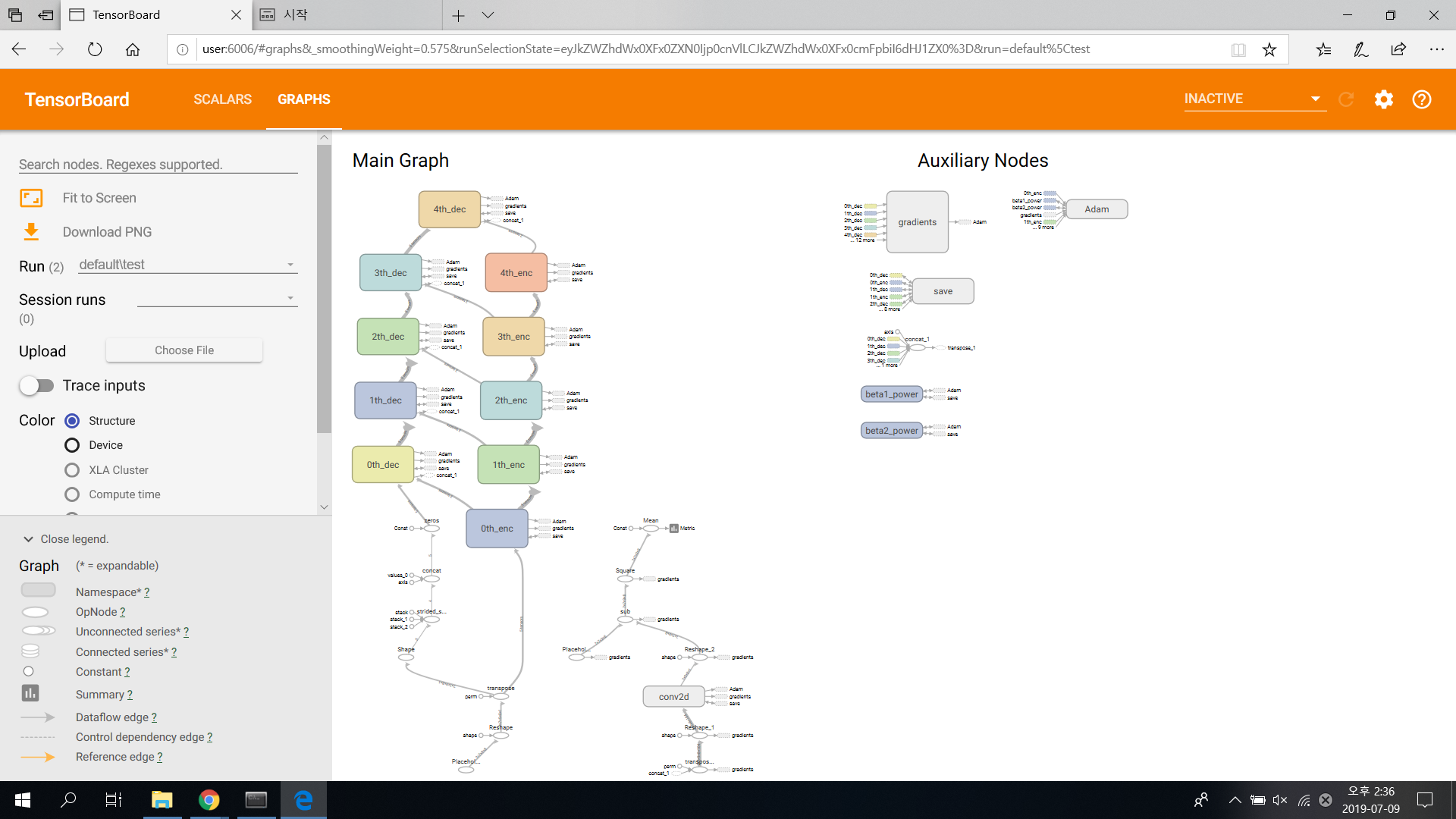Show site information icon
The image size is (1456, 819).
click(183, 49)
